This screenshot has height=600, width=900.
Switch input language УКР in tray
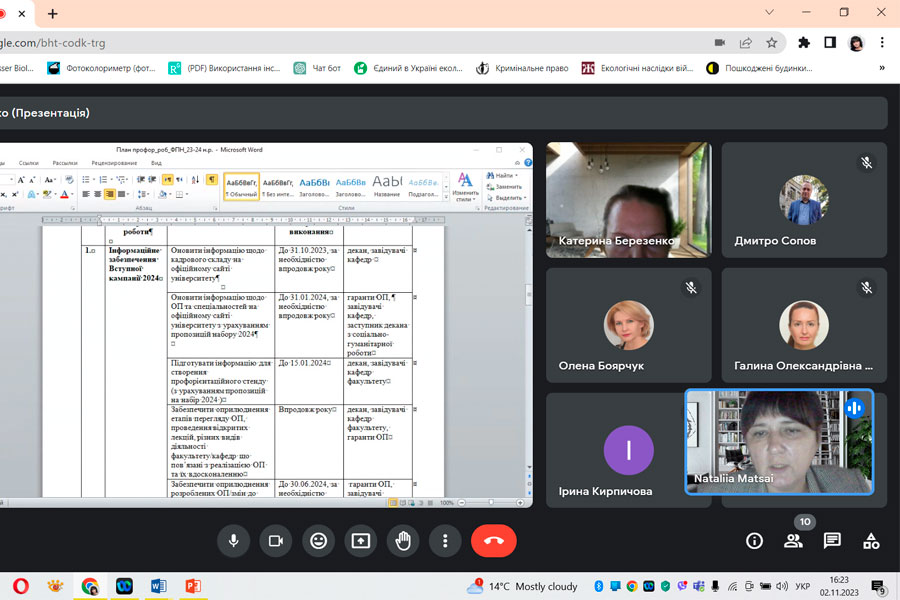pos(802,586)
